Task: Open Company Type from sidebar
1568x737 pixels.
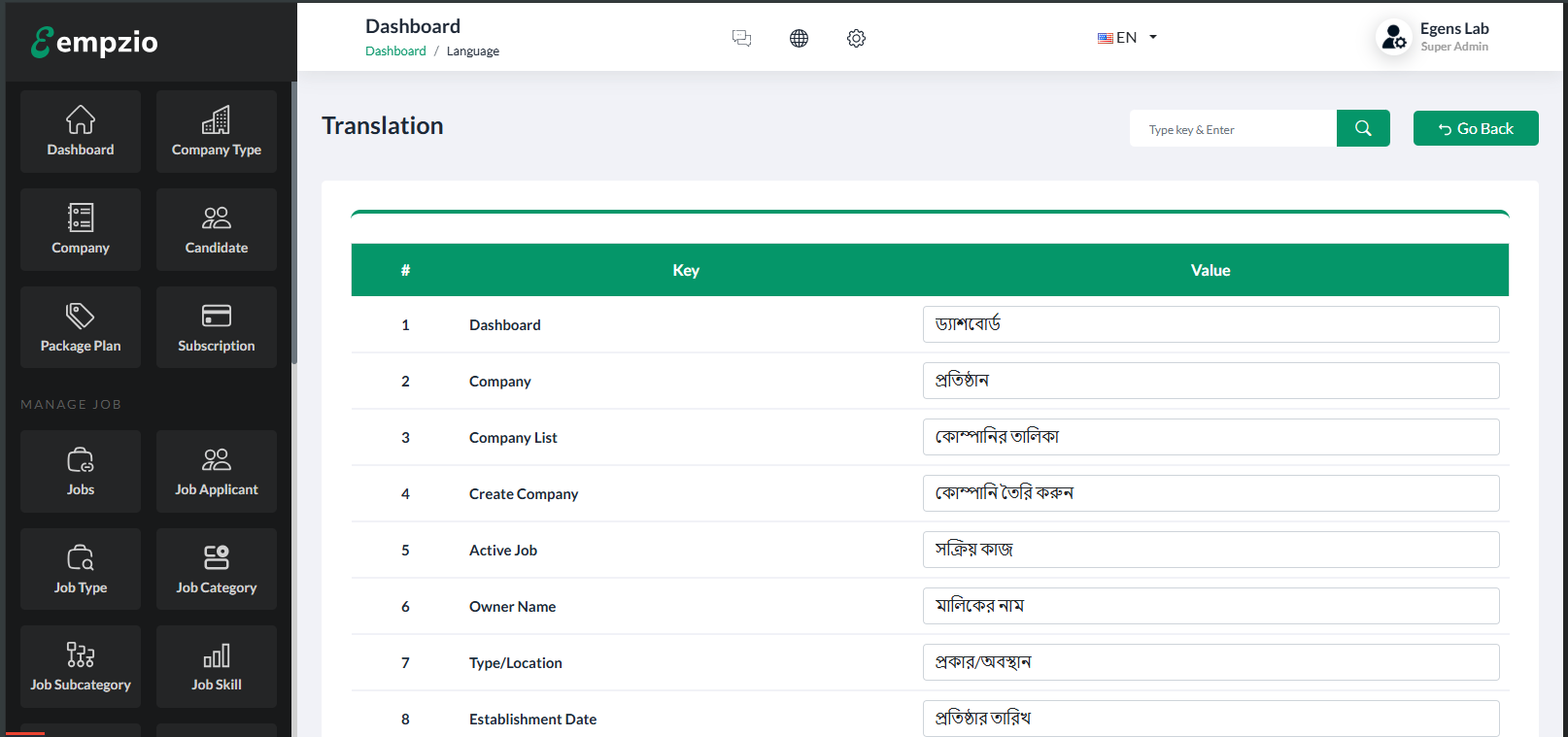Action: (x=217, y=132)
